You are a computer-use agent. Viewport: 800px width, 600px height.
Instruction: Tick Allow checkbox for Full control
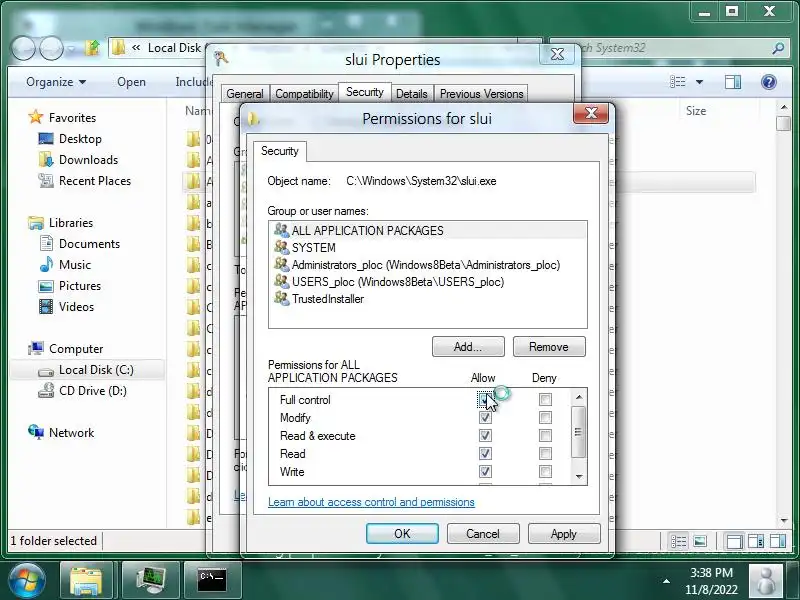[x=485, y=399]
